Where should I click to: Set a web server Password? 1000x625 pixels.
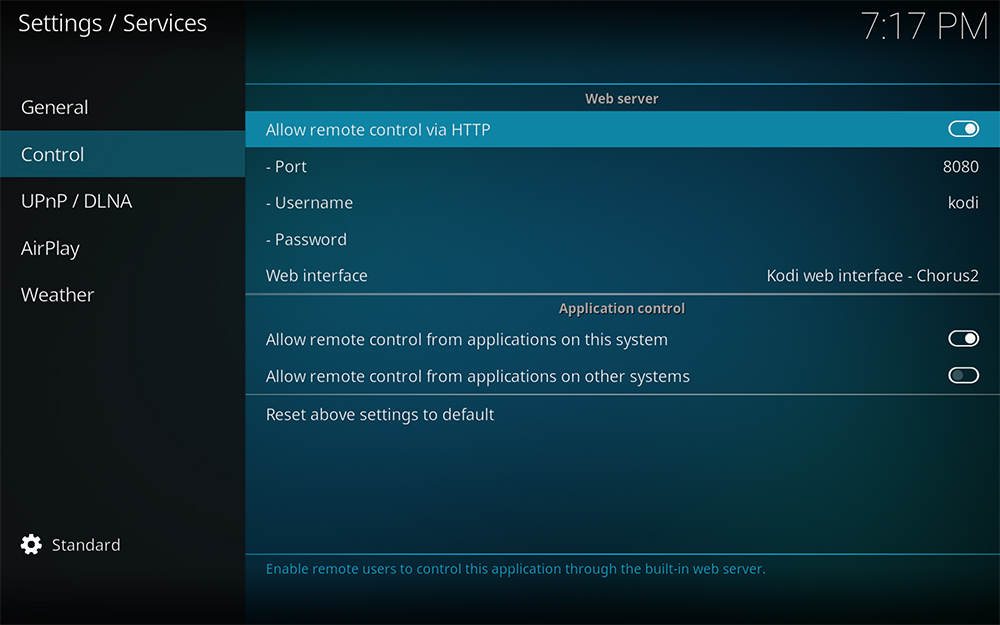point(622,239)
